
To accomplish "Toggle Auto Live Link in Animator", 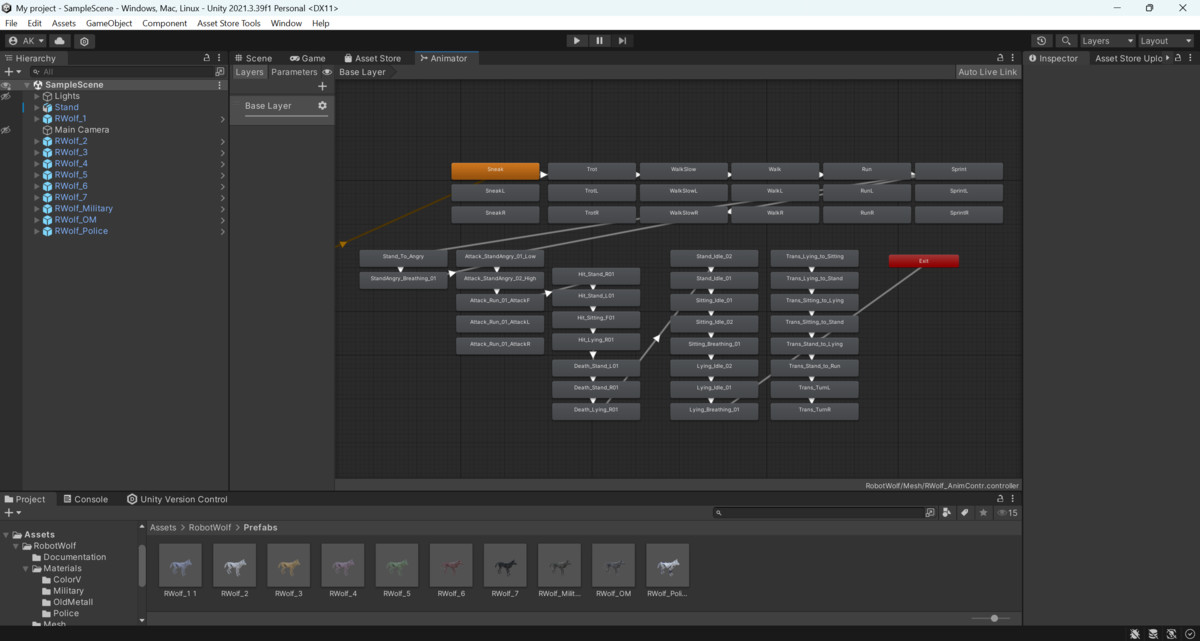I will 987,73.
